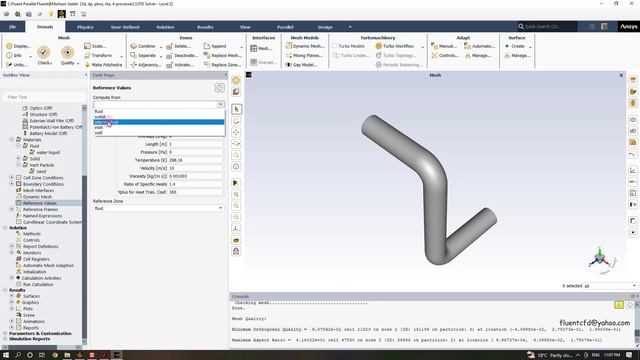
Task: Click the Temperature reference value field
Action: [x=196, y=160]
